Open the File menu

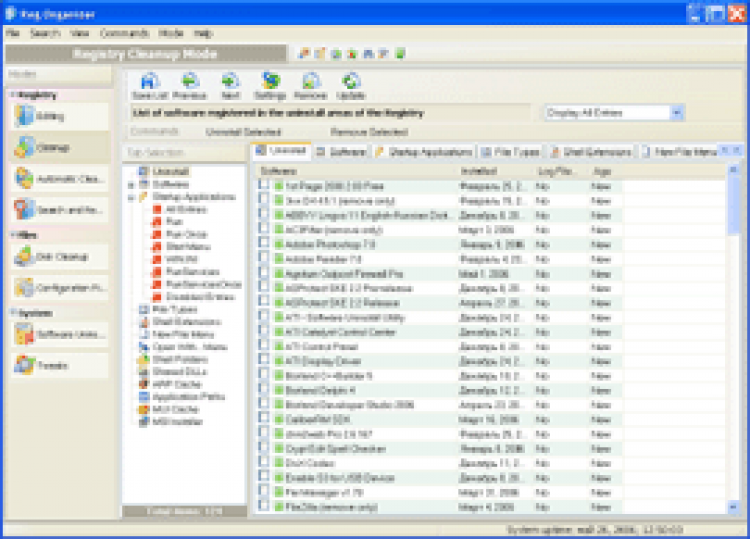(13, 33)
